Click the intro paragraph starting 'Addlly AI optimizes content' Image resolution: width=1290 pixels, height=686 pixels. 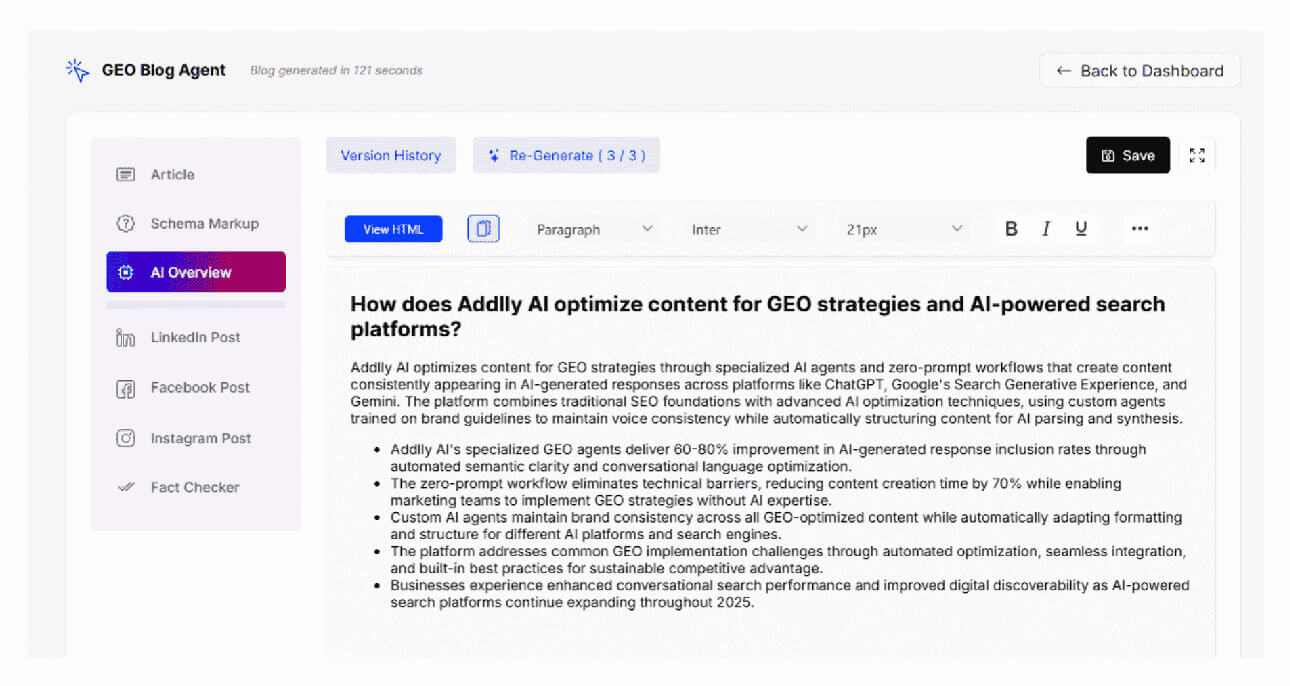(769, 393)
